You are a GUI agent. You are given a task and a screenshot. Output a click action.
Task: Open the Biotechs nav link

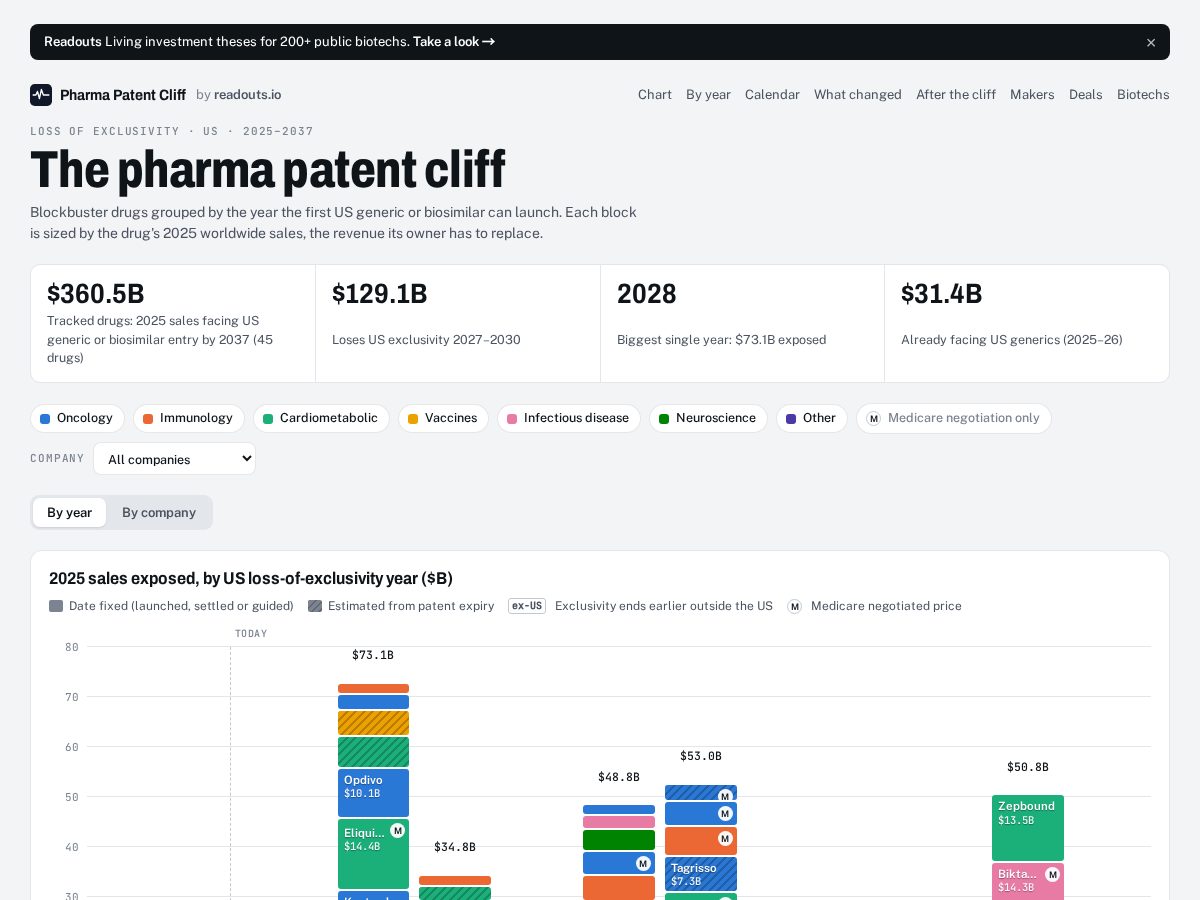click(x=1143, y=95)
